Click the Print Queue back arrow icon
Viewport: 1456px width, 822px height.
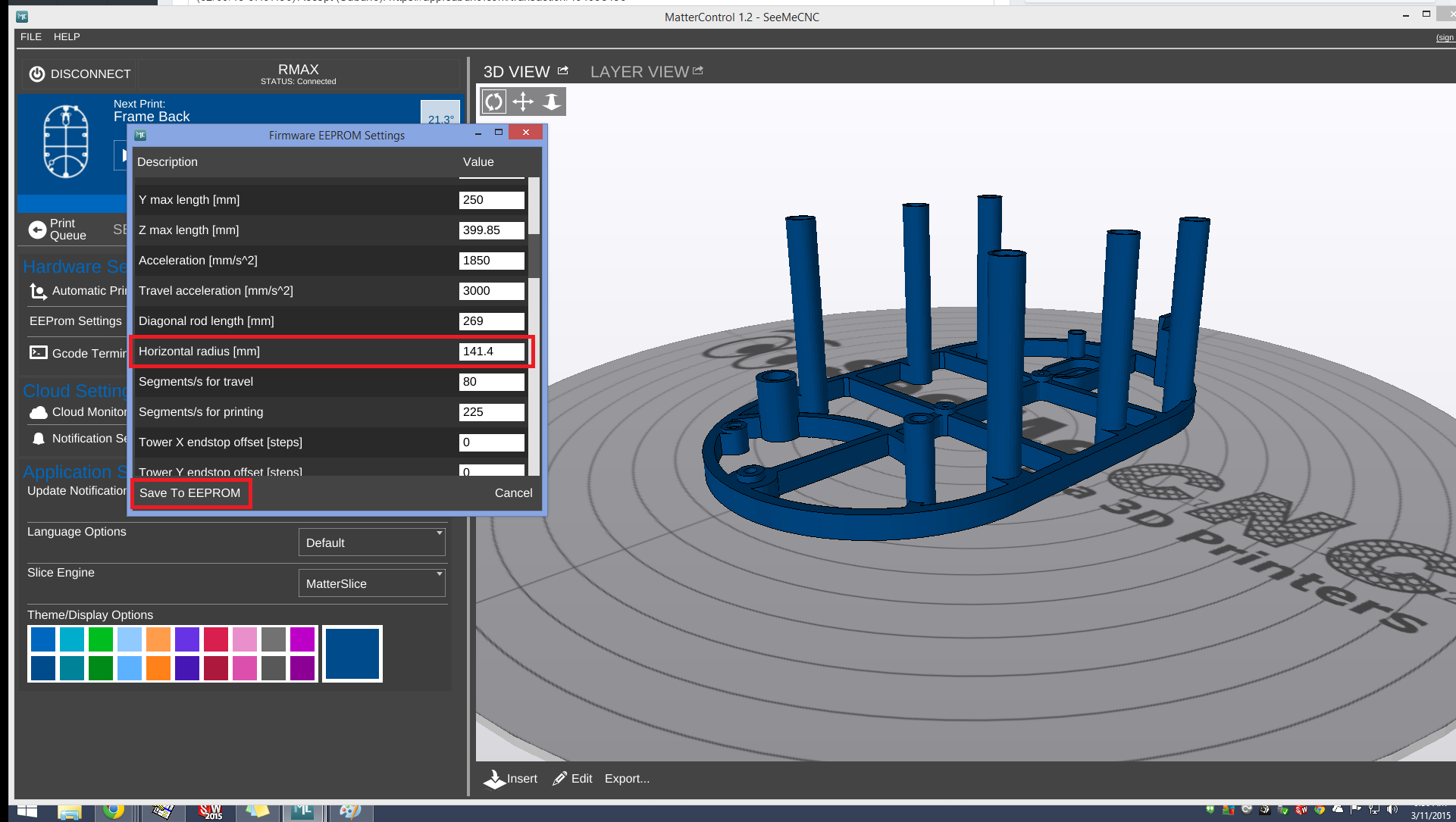(x=37, y=230)
